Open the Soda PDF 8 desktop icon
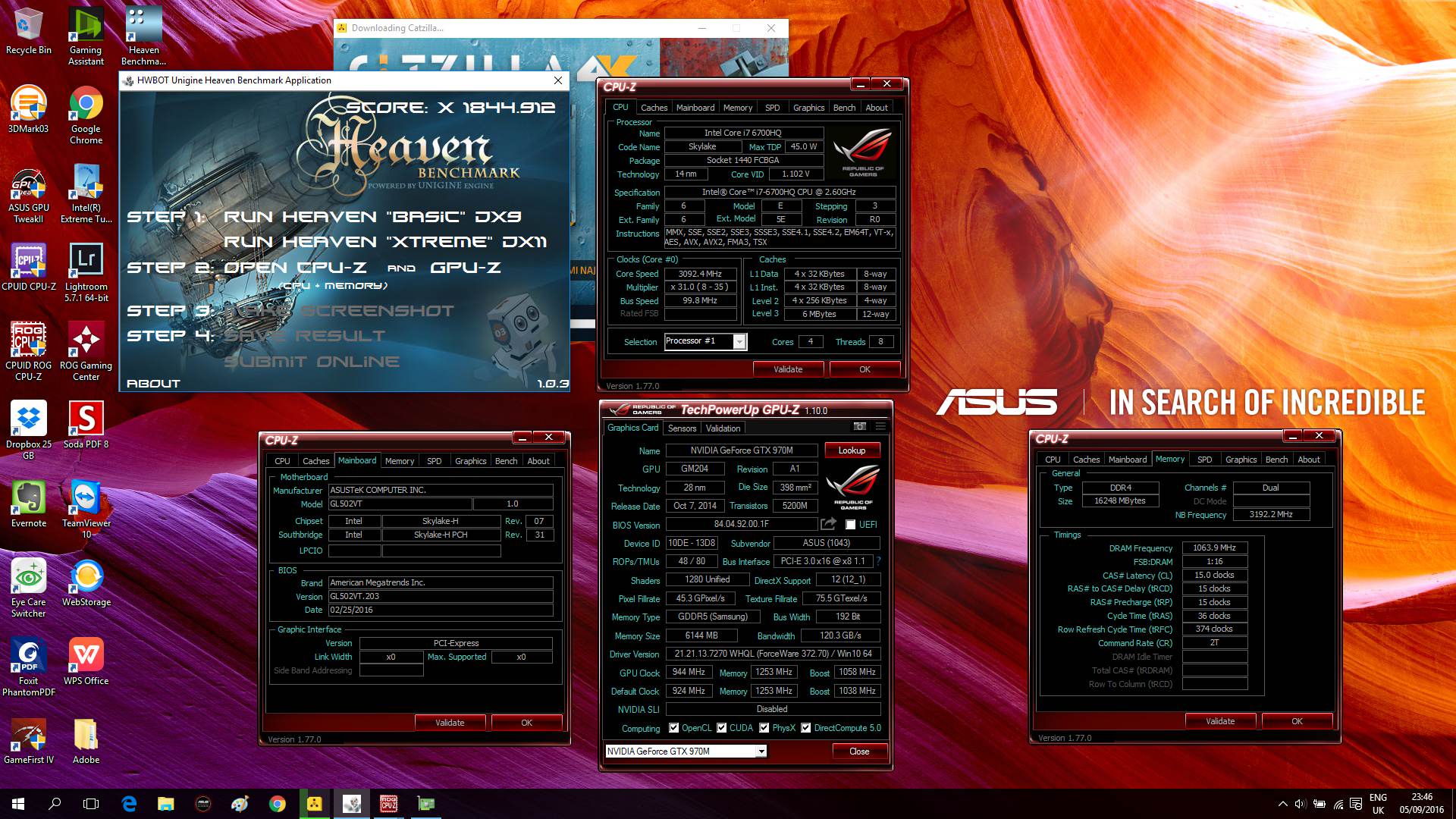 pos(86,425)
